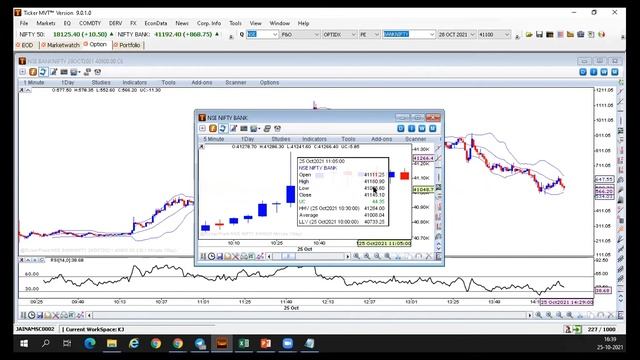640x360 pixels.
Task: Open Scanner in BANKNIFTY chart window
Action: 236,82
